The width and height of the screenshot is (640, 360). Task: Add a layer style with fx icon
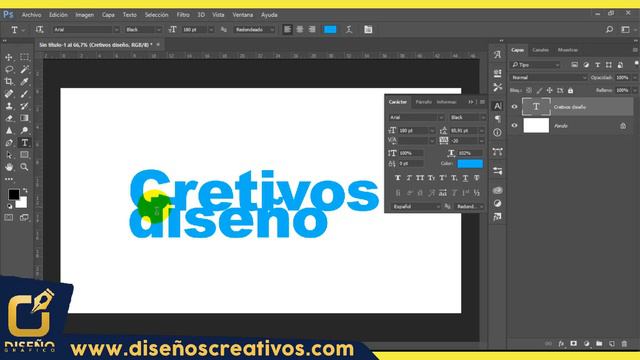click(561, 344)
